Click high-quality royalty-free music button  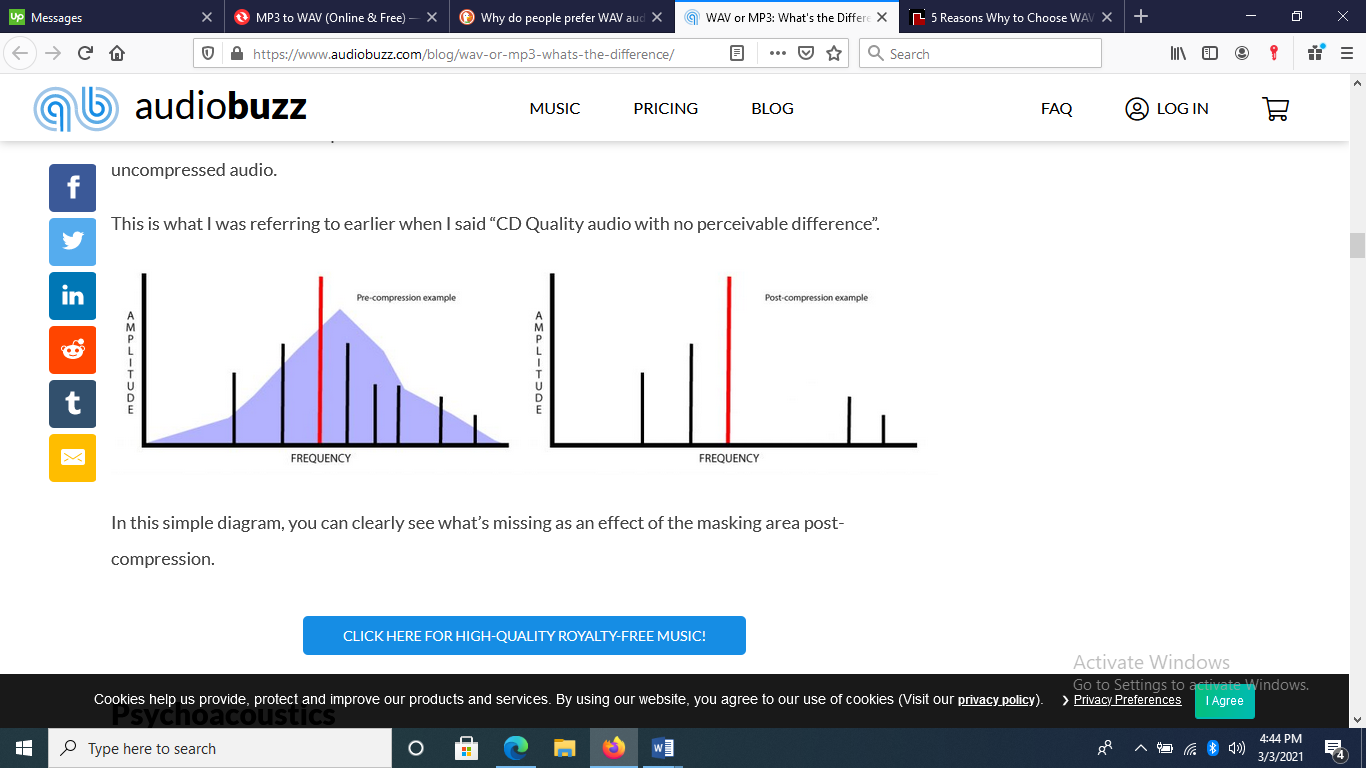(524, 636)
